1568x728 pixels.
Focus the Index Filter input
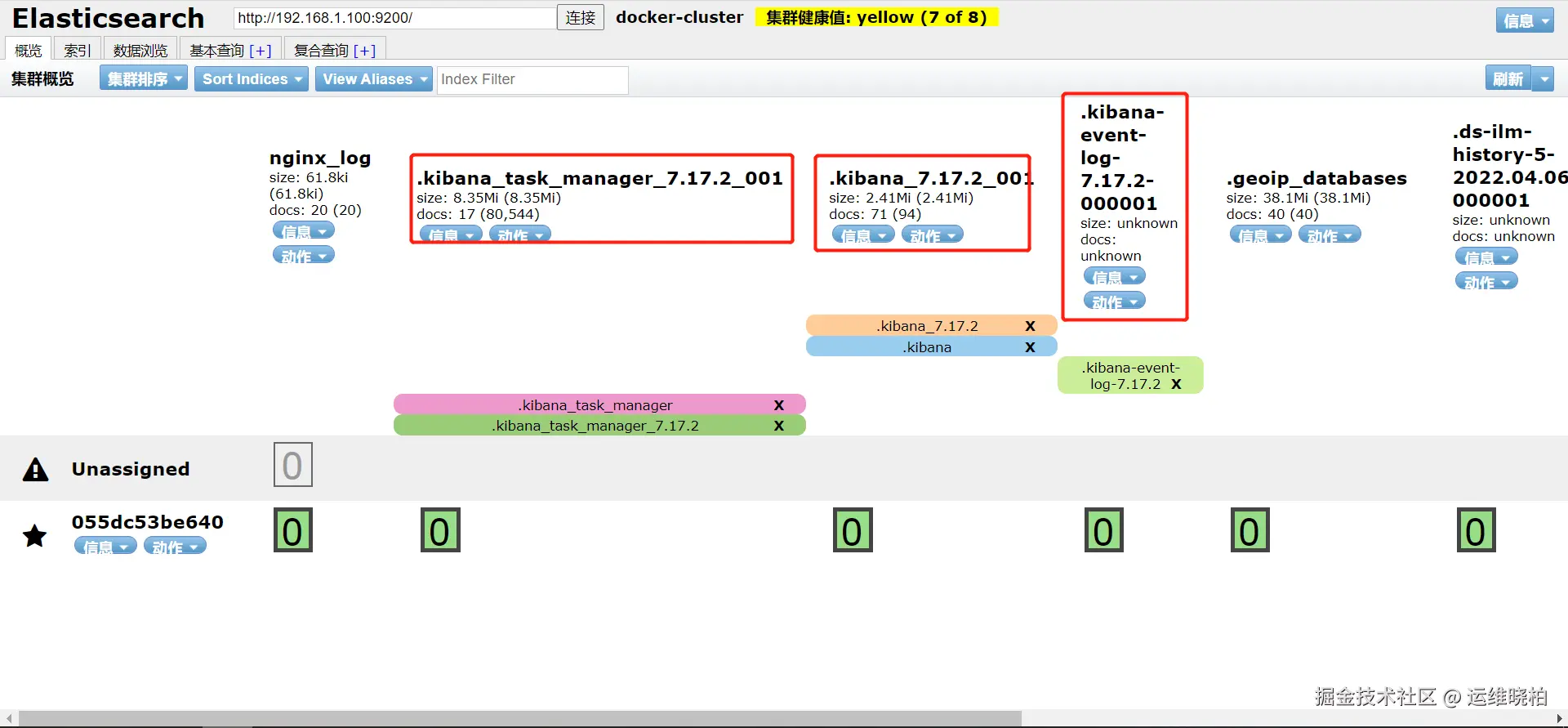532,80
